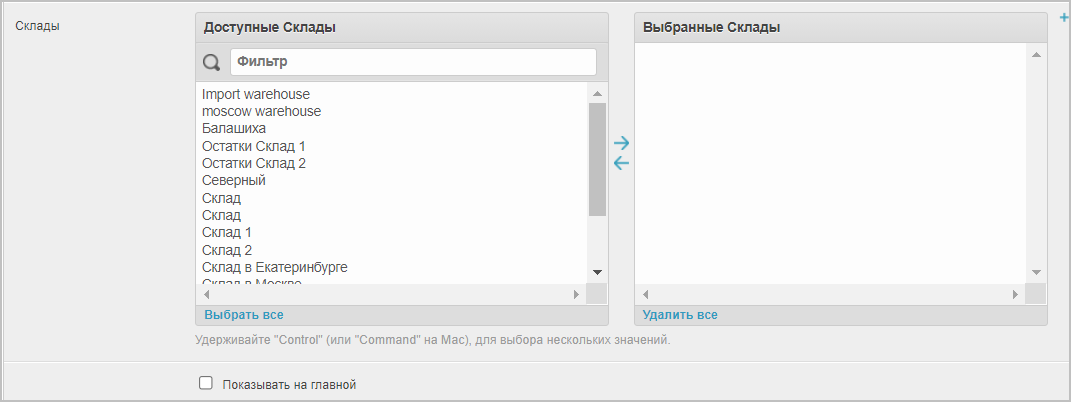Choose "Склад в Екатеринбурге" option
Viewport: 1071px width, 402px height.
tap(274, 267)
